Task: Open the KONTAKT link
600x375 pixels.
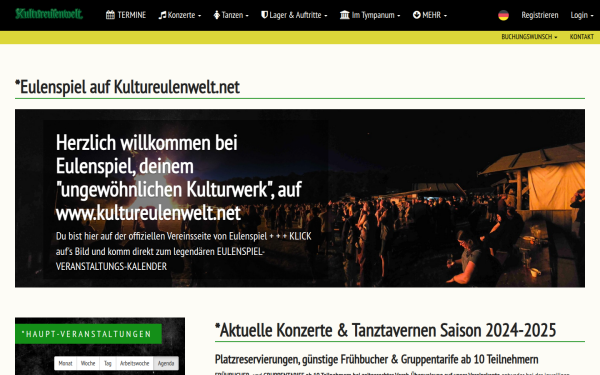Action: click(582, 37)
